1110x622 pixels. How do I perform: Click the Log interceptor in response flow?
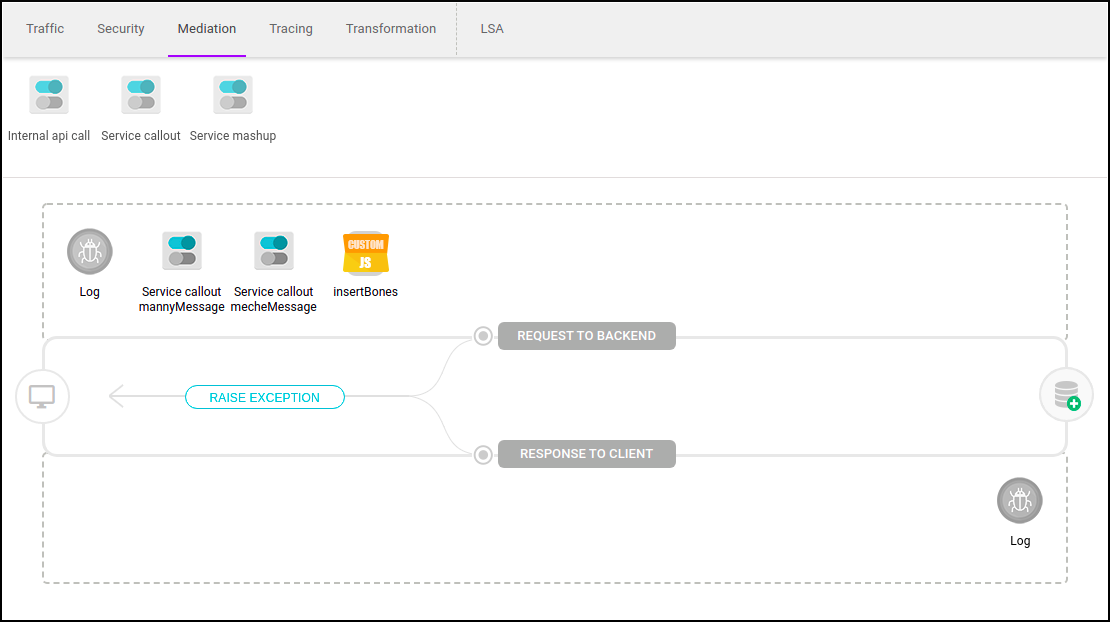[1020, 500]
